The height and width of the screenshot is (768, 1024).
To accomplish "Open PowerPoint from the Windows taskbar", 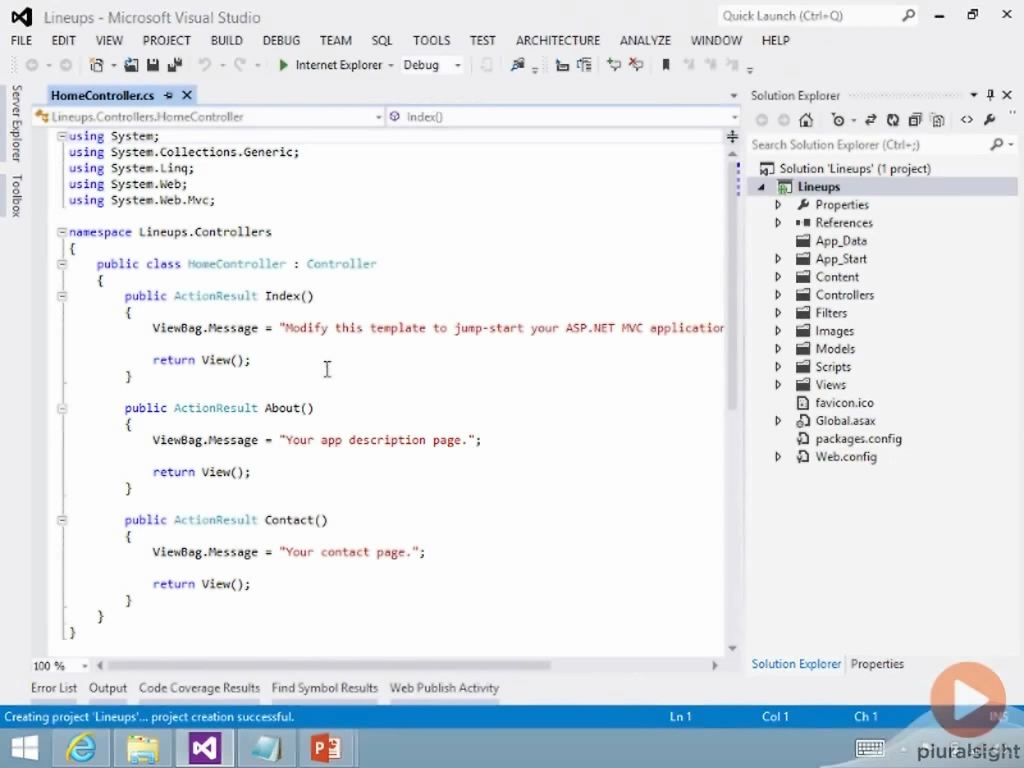I will (326, 748).
